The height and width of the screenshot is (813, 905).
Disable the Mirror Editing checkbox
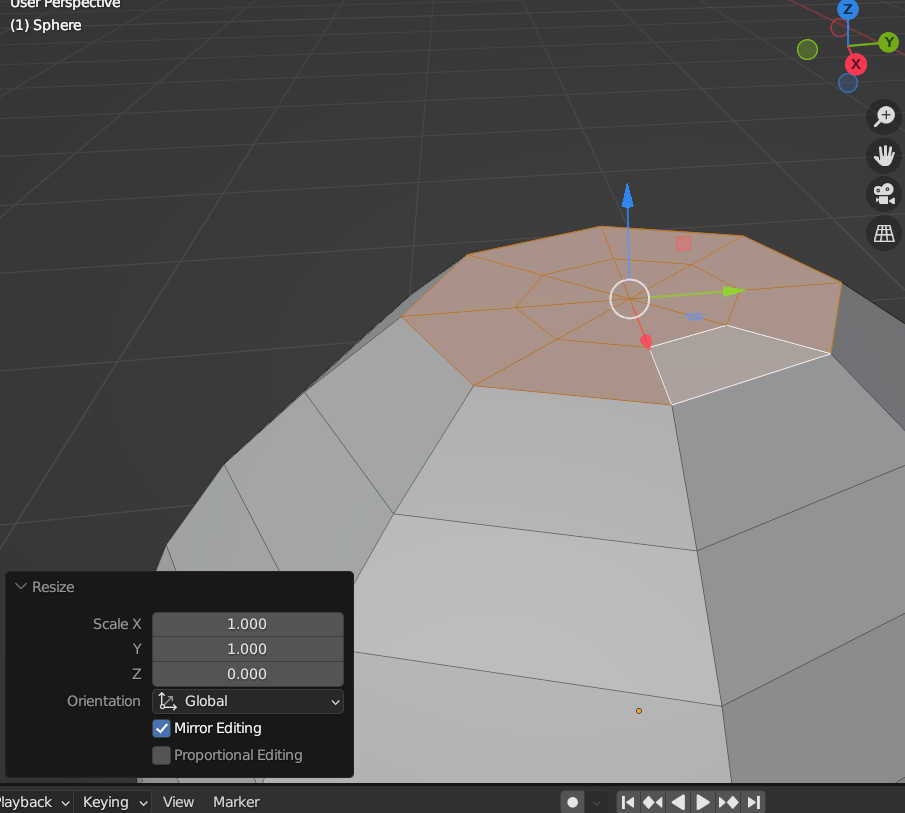pos(162,728)
